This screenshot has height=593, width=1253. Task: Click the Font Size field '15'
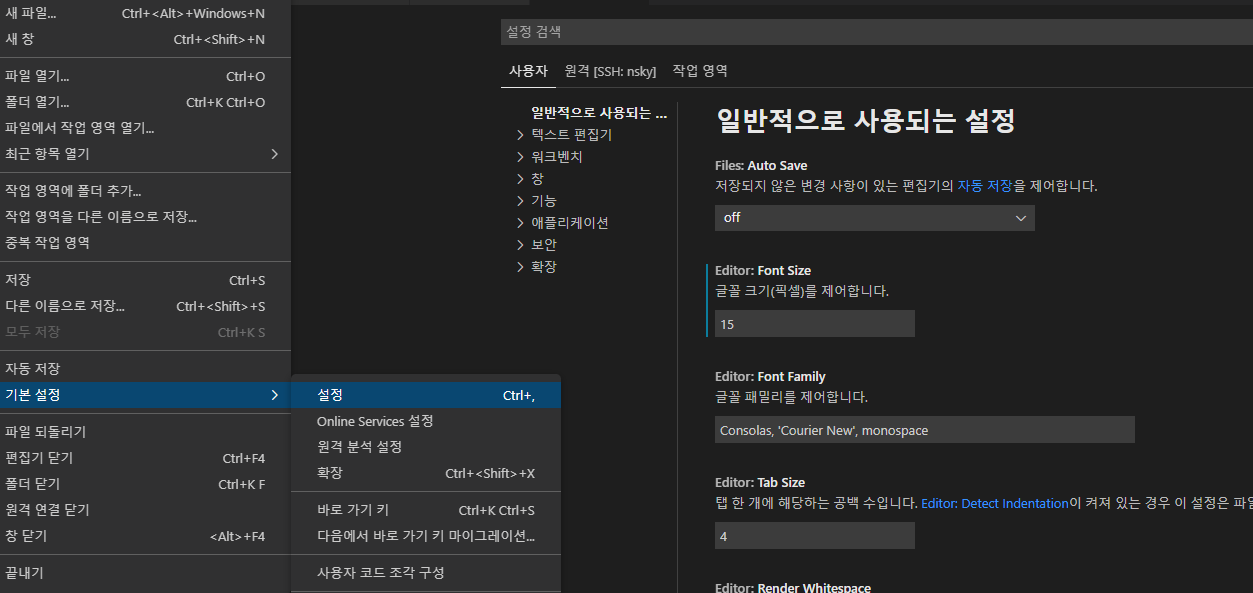815,324
